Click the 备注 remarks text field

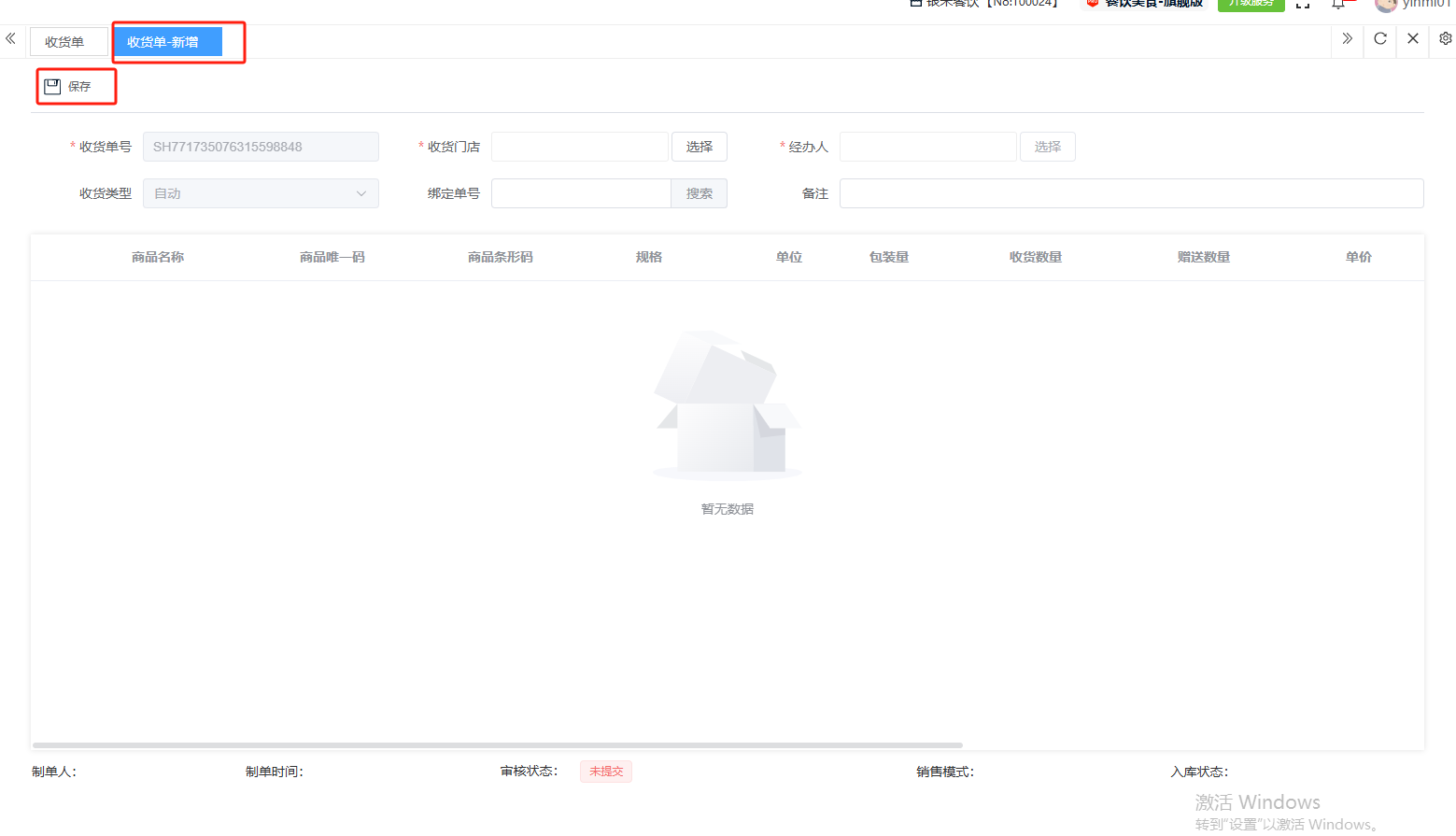[x=1131, y=193]
